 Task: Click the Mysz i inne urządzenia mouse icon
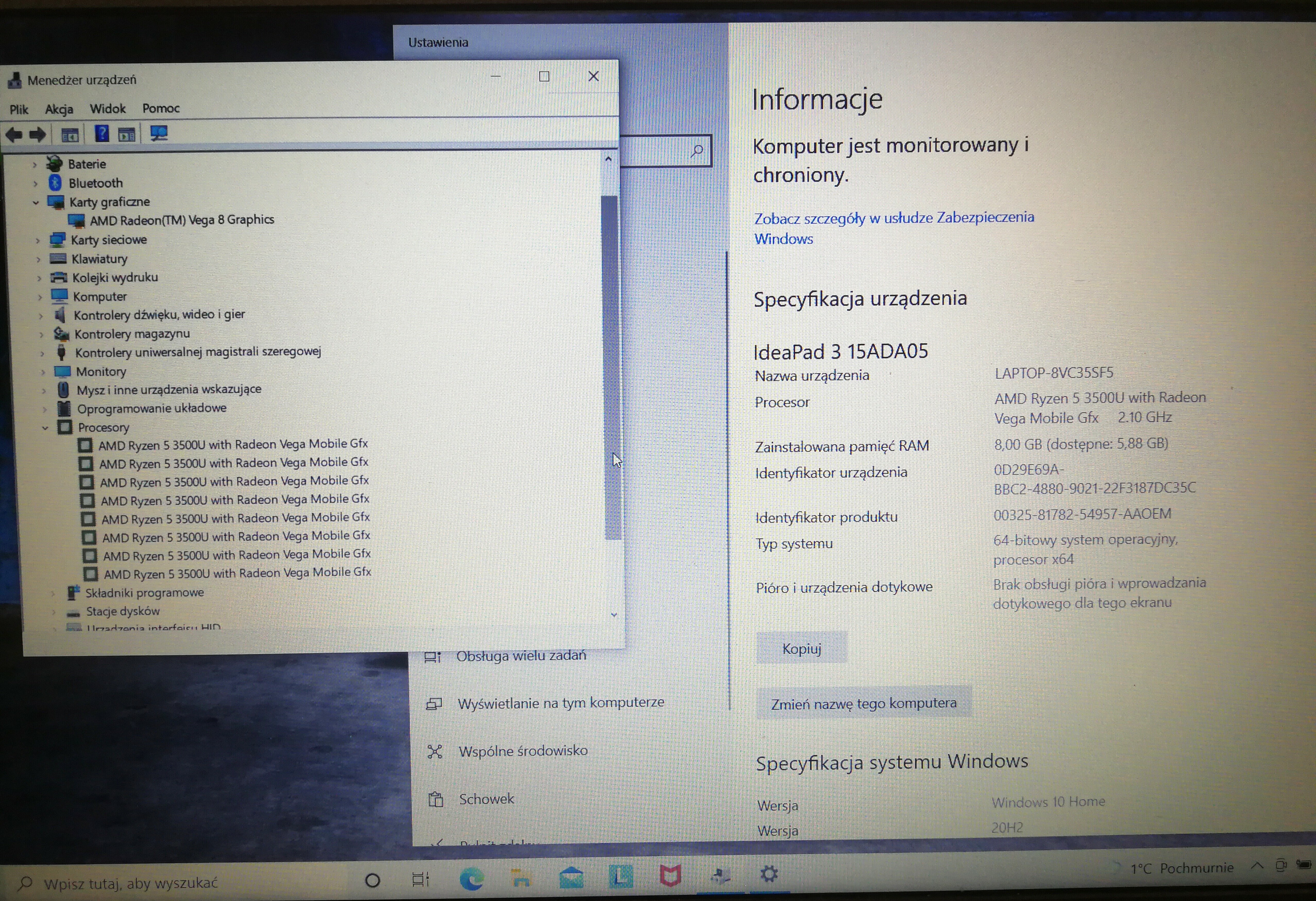(x=63, y=390)
